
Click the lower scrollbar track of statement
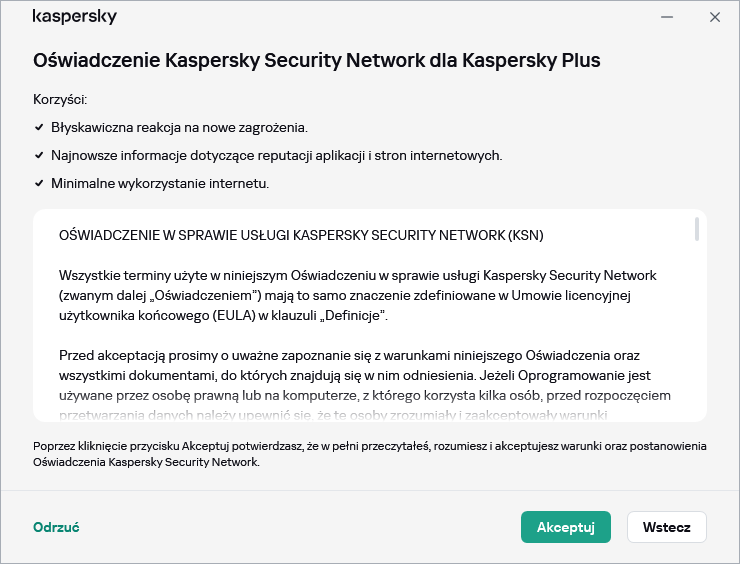tap(696, 340)
